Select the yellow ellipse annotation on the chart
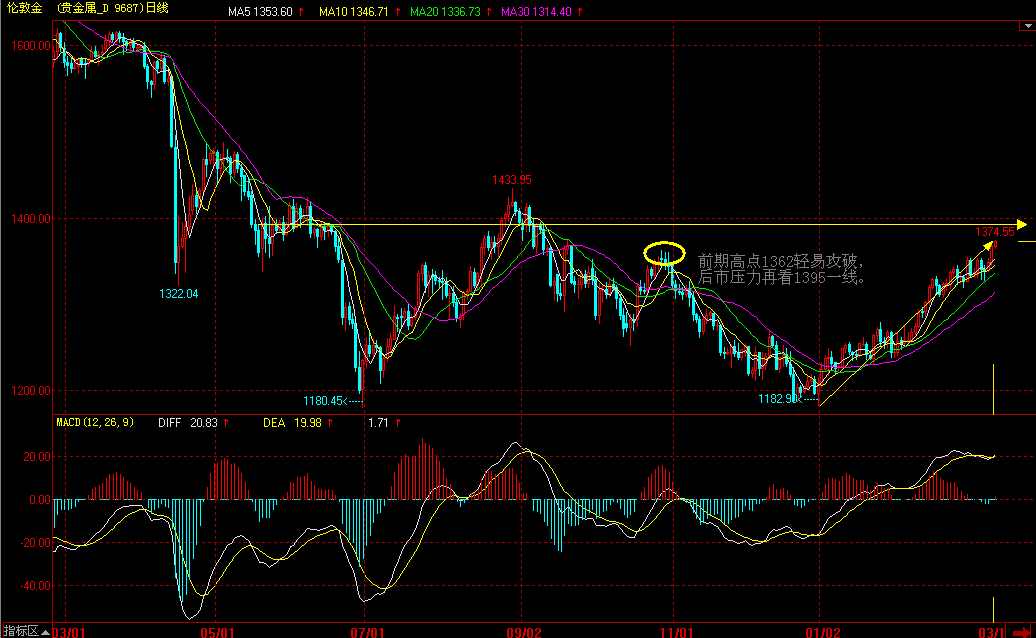The image size is (1036, 638). [x=664, y=254]
